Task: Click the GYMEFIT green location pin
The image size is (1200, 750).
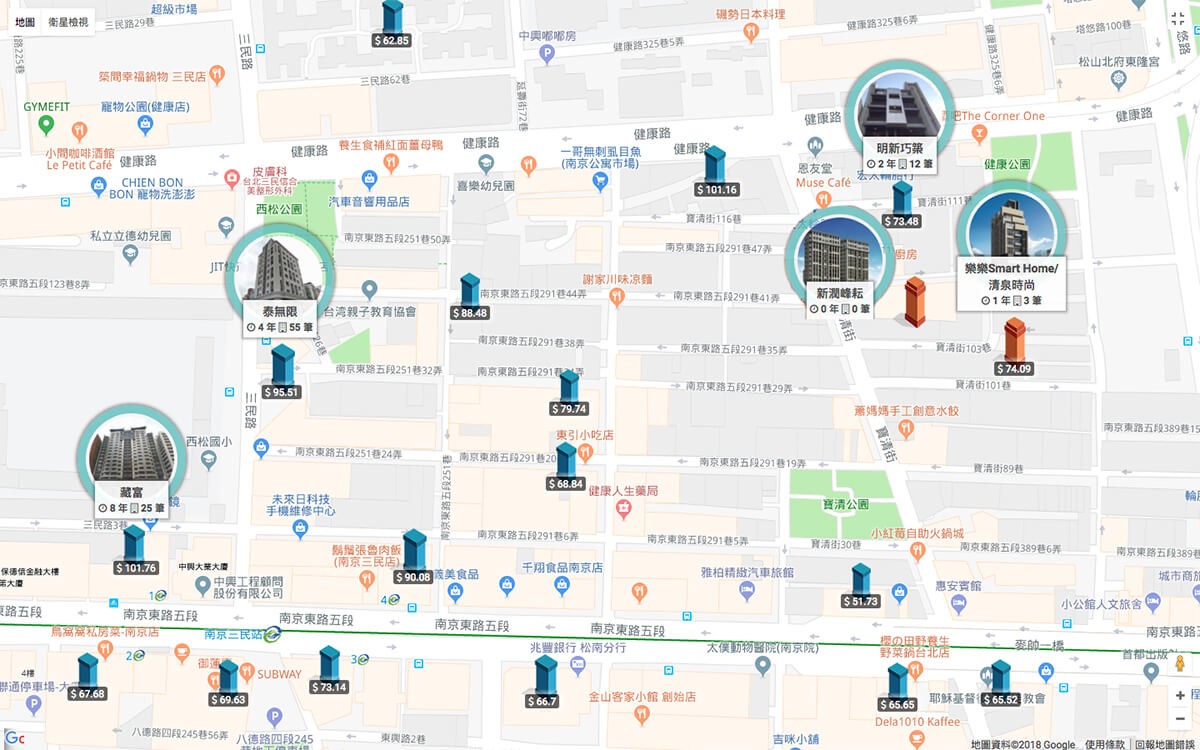Action: [x=45, y=125]
